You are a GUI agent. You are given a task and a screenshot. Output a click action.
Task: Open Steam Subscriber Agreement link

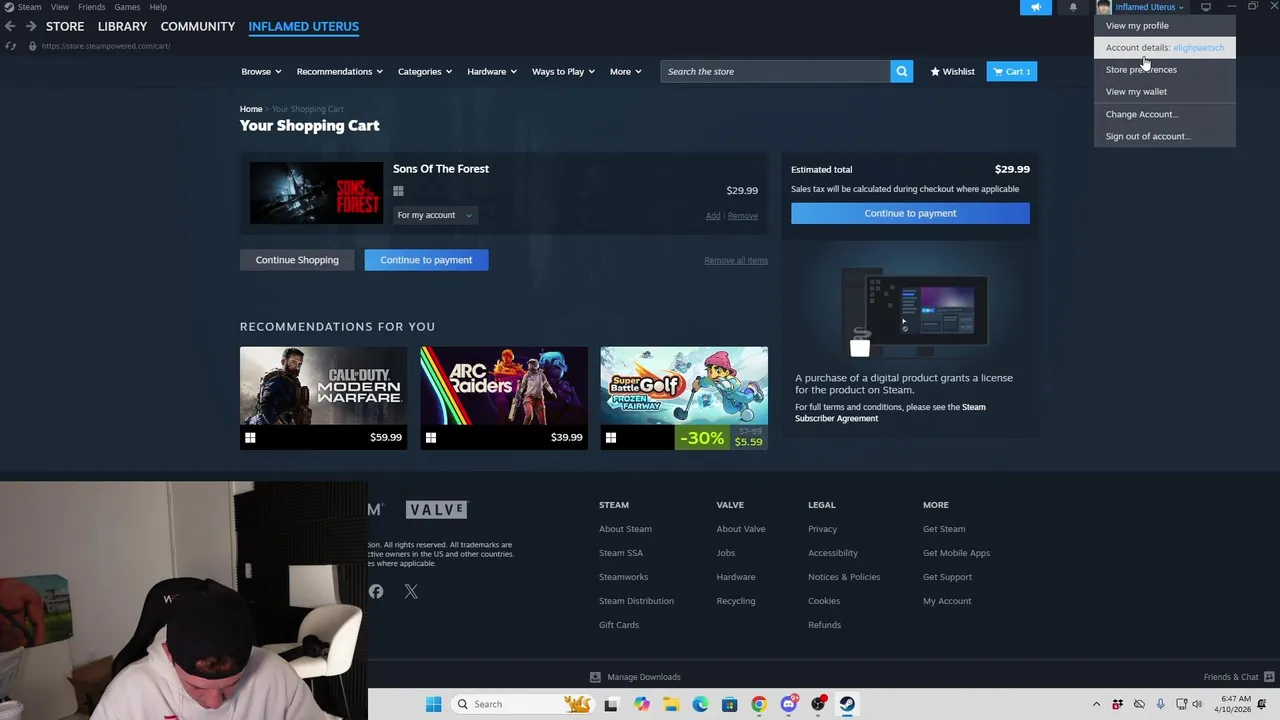coord(890,413)
